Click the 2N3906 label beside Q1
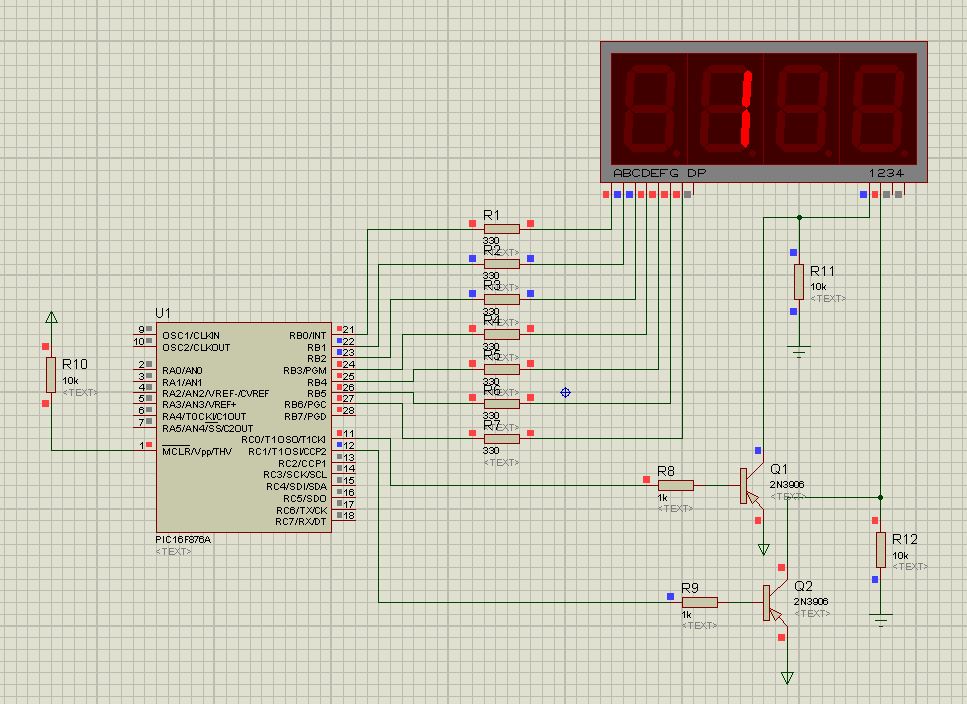The width and height of the screenshot is (967, 704). point(787,485)
